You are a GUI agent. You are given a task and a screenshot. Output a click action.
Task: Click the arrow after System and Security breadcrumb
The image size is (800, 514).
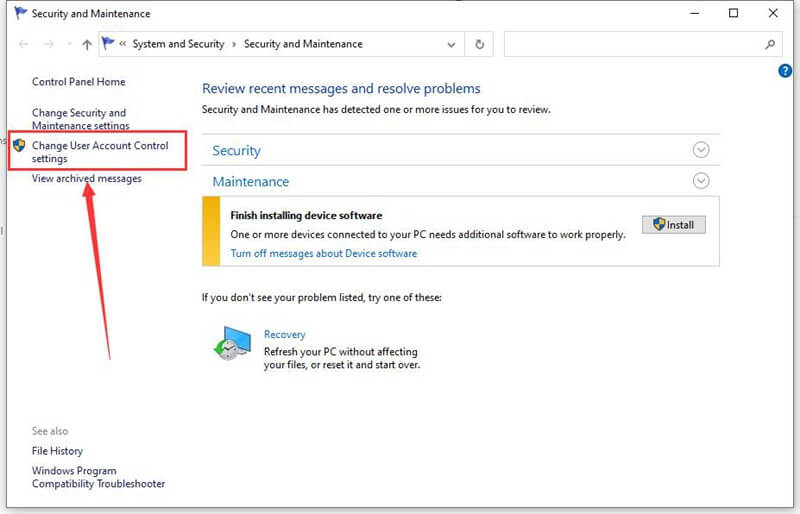pos(234,44)
